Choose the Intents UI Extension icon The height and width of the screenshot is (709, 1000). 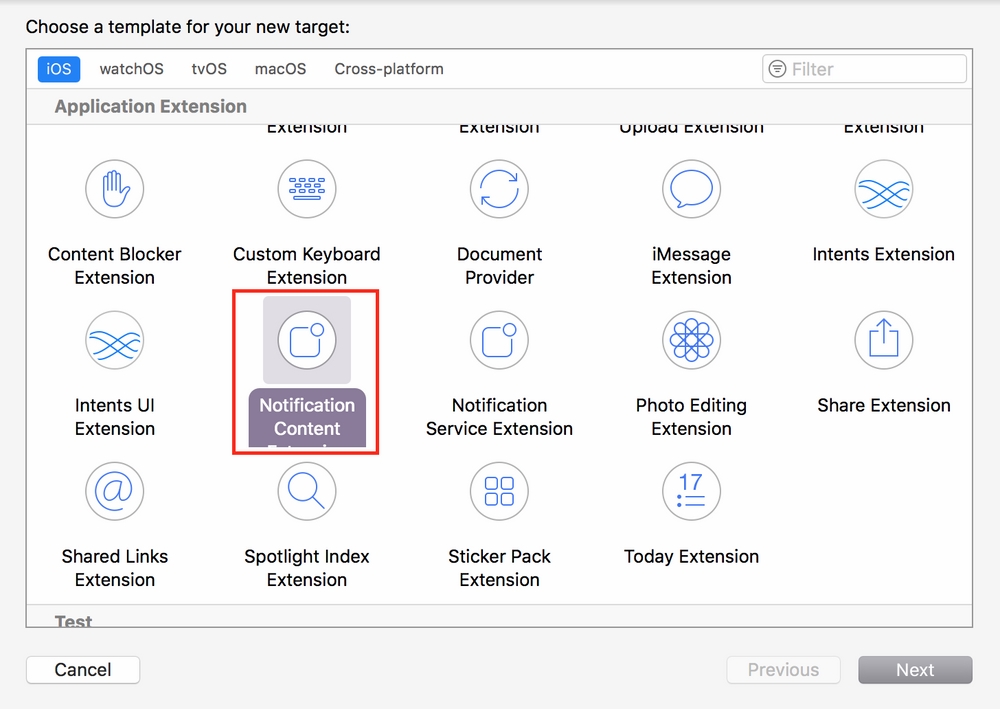[115, 340]
